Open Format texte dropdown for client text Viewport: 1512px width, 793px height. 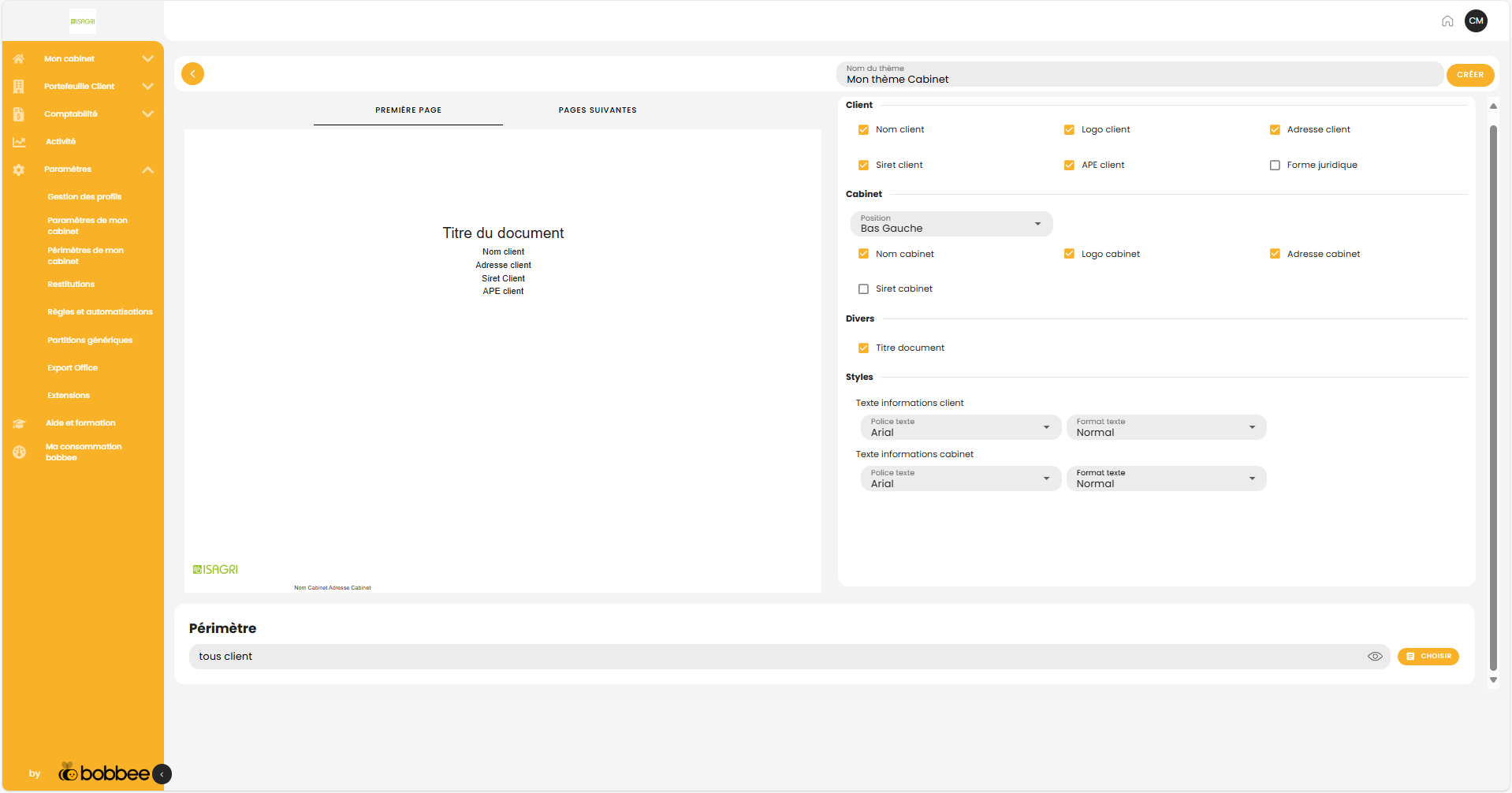click(1167, 427)
